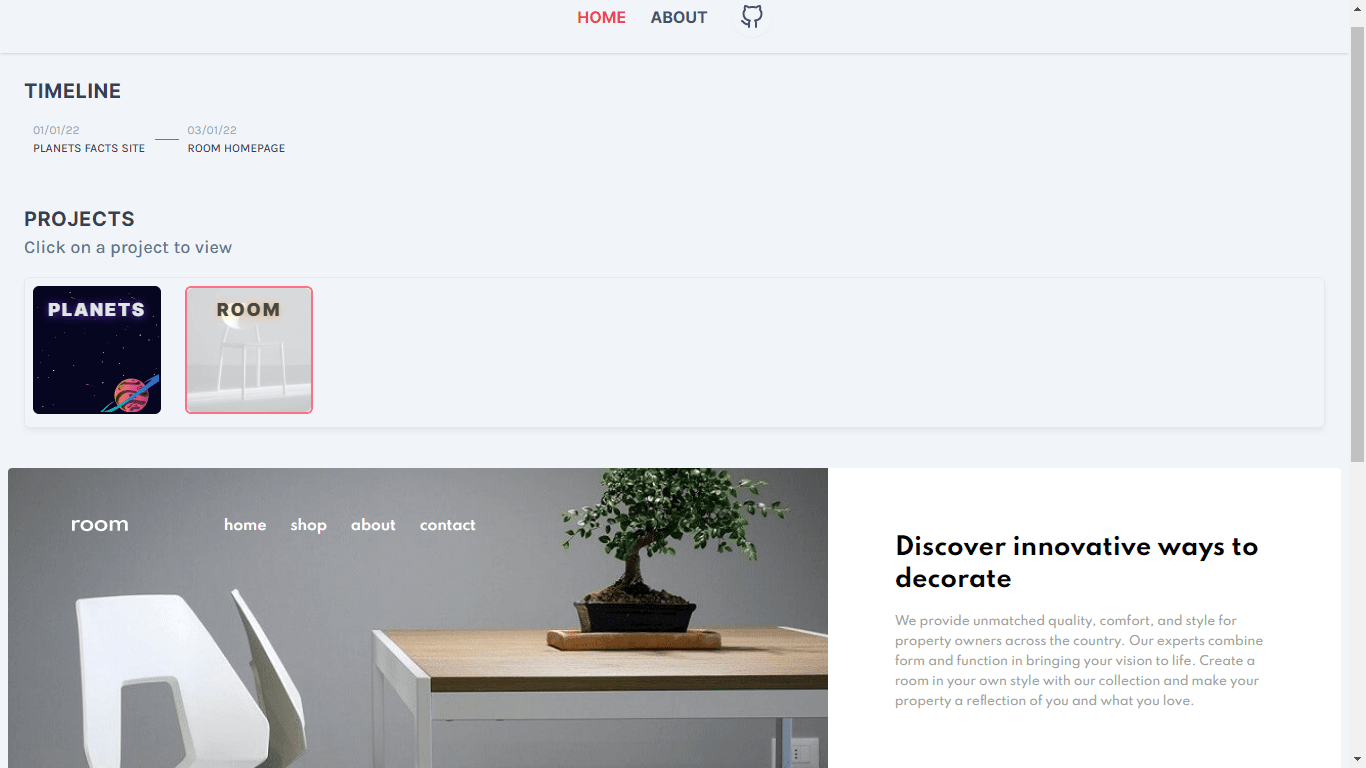Click the PROJECTS section heading
The height and width of the screenshot is (768, 1366).
click(79, 219)
